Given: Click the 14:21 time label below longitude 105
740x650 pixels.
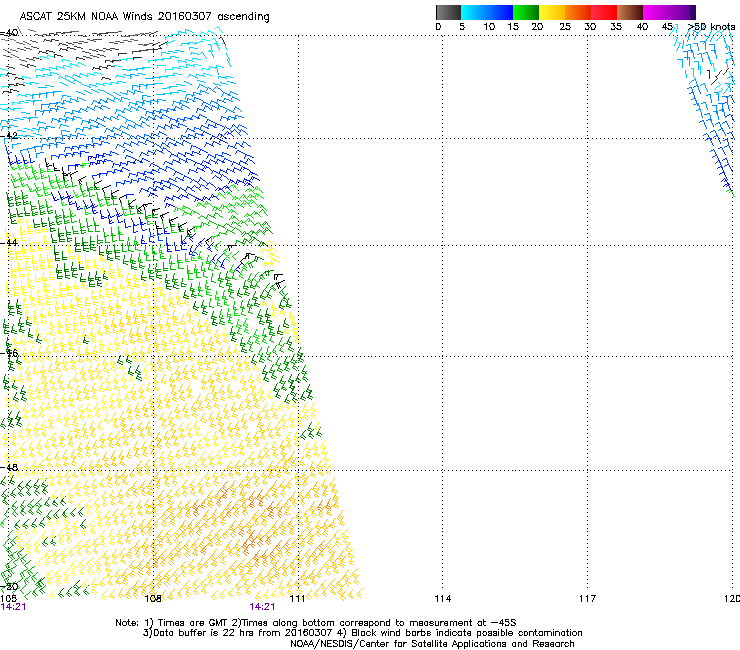Looking at the screenshot, I should pyautogui.click(x=13, y=607).
